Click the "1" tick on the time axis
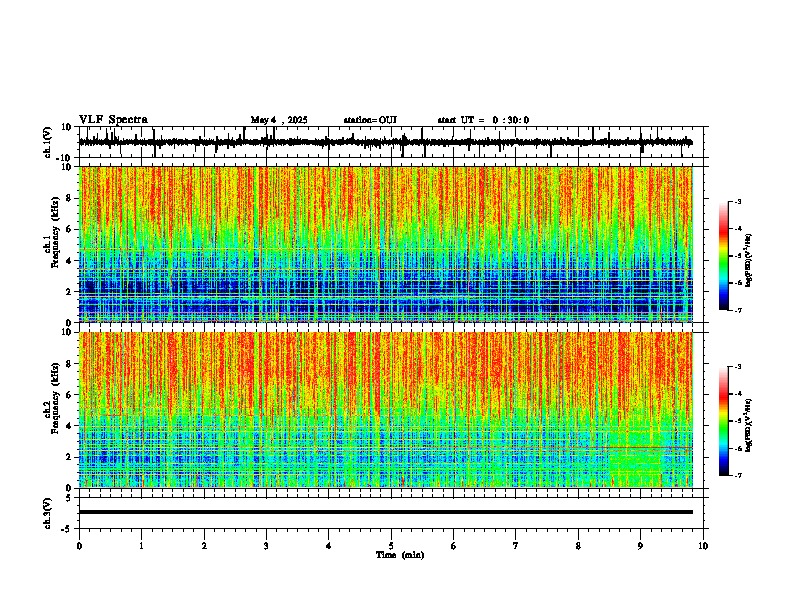792x612 pixels. [141, 546]
